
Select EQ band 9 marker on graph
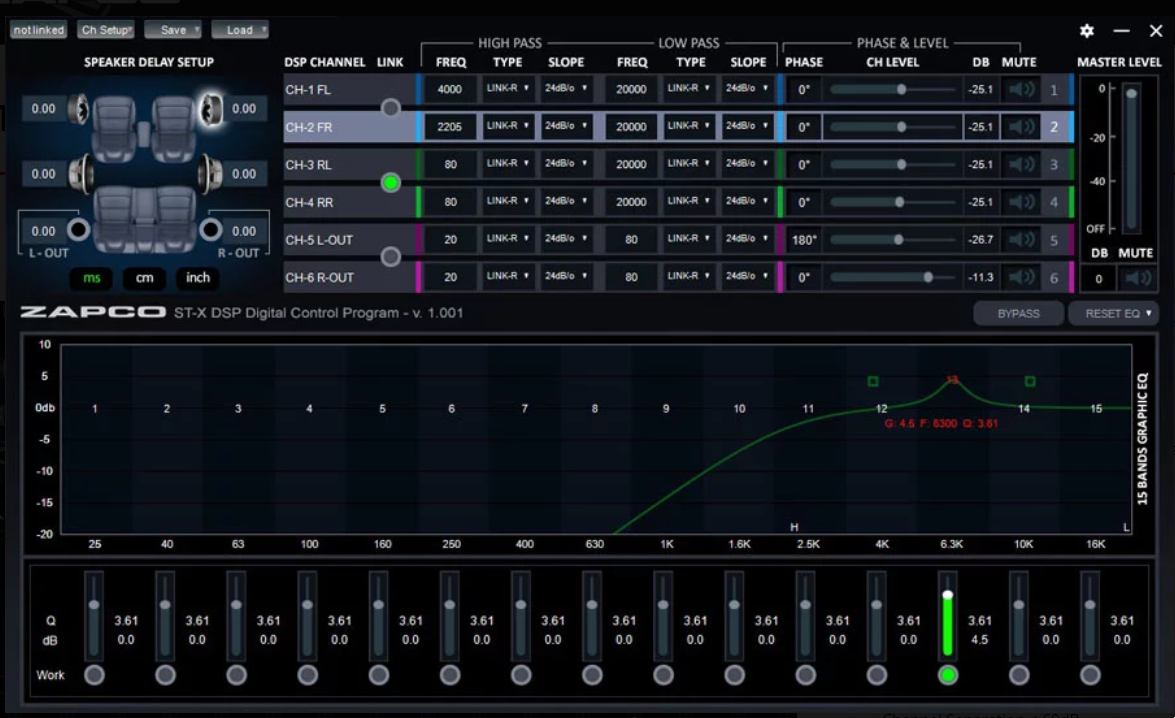click(665, 408)
